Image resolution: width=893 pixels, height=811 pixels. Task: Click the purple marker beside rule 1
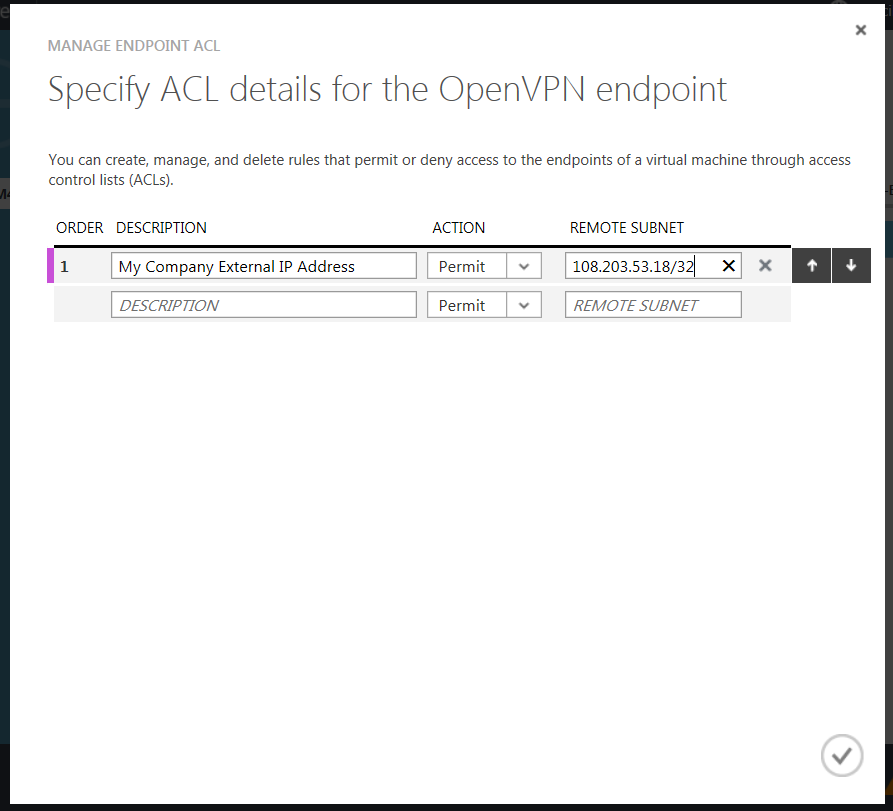(x=50, y=266)
